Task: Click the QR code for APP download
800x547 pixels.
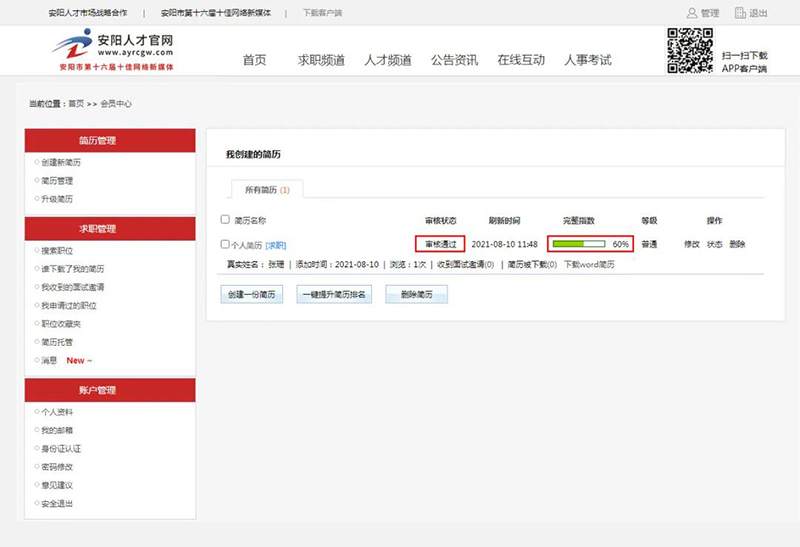Action: pyautogui.click(x=689, y=49)
